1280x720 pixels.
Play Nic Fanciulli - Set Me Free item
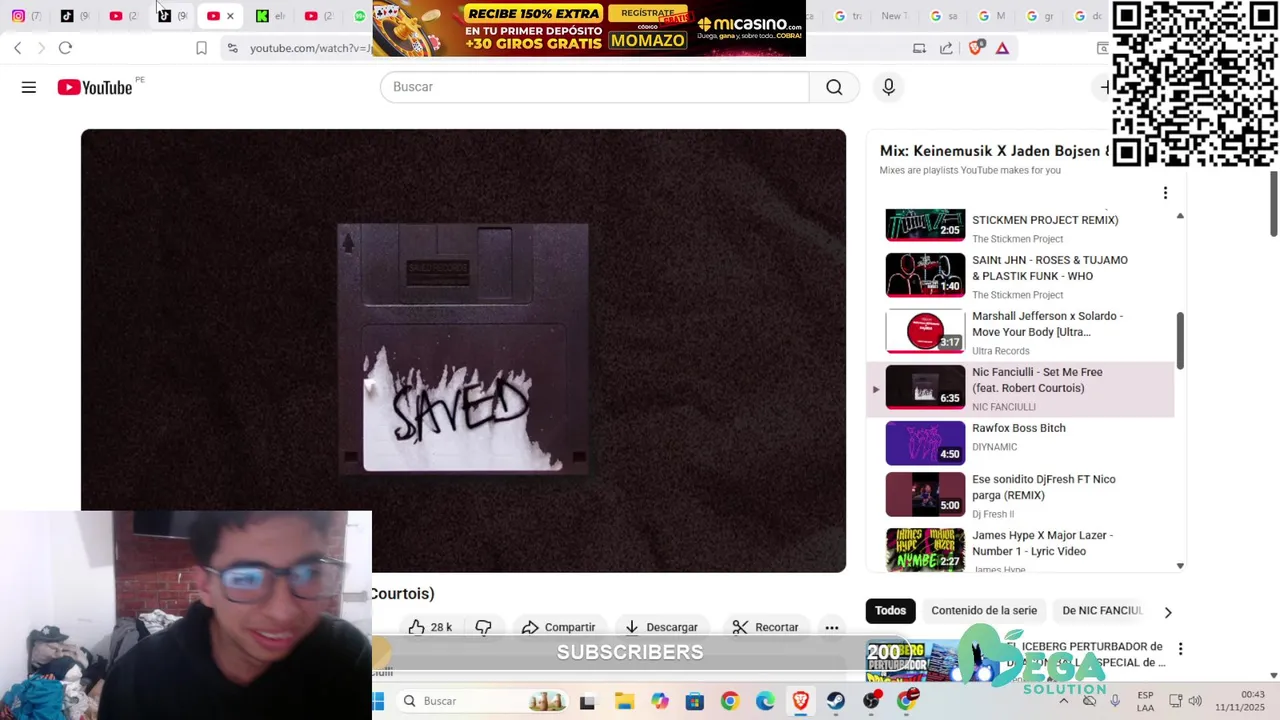pos(1020,388)
